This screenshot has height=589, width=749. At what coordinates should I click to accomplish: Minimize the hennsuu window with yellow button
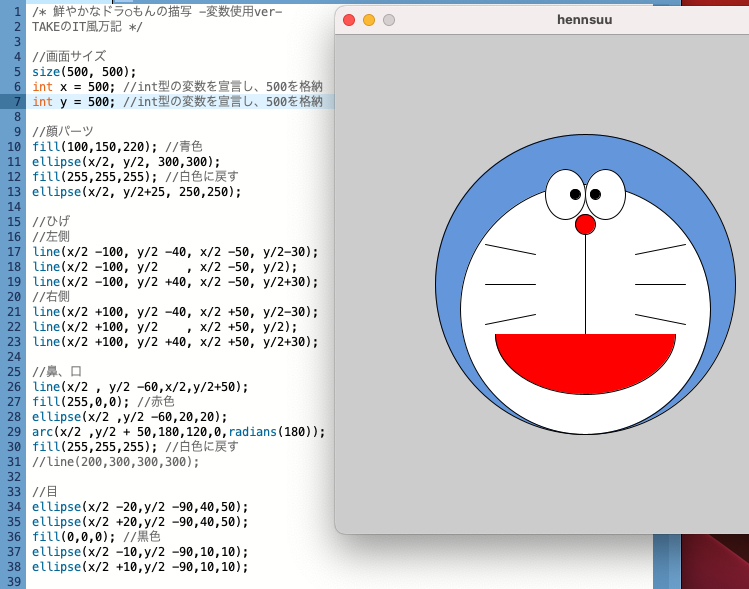point(369,20)
